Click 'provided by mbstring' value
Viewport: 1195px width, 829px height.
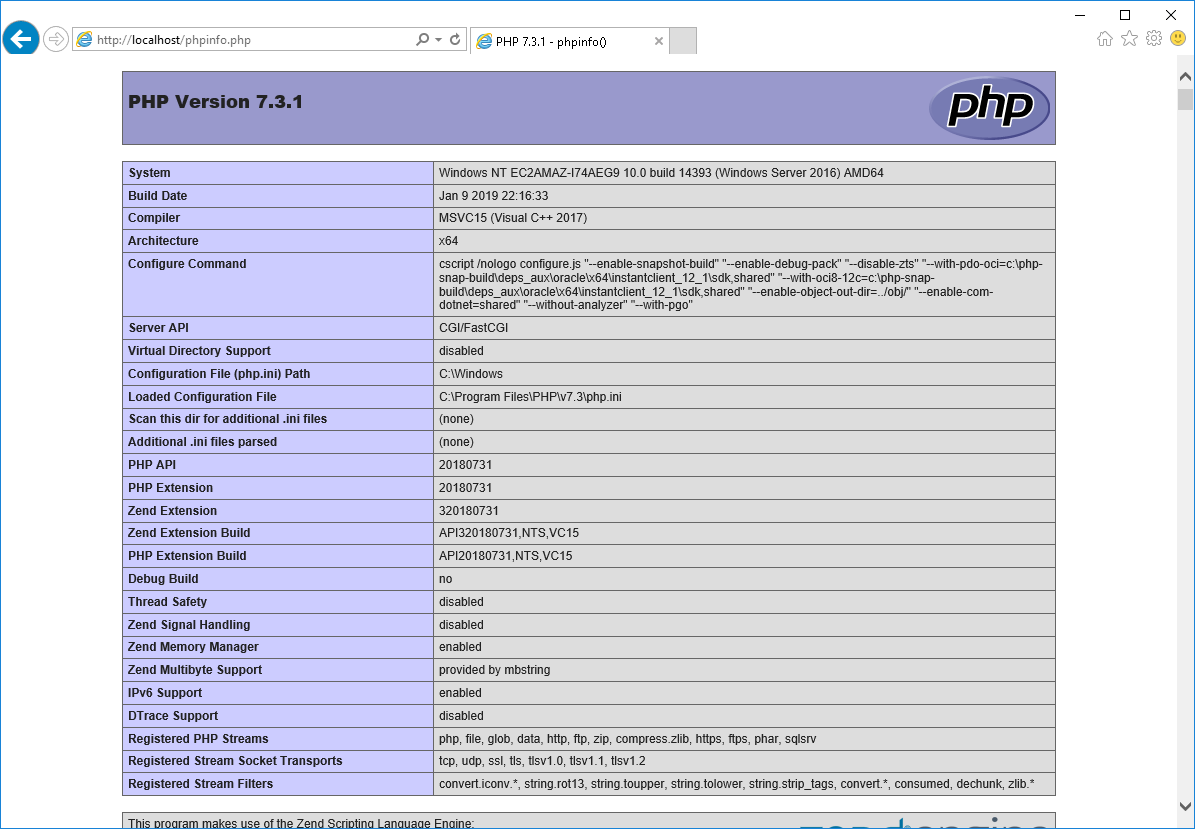tap(495, 670)
